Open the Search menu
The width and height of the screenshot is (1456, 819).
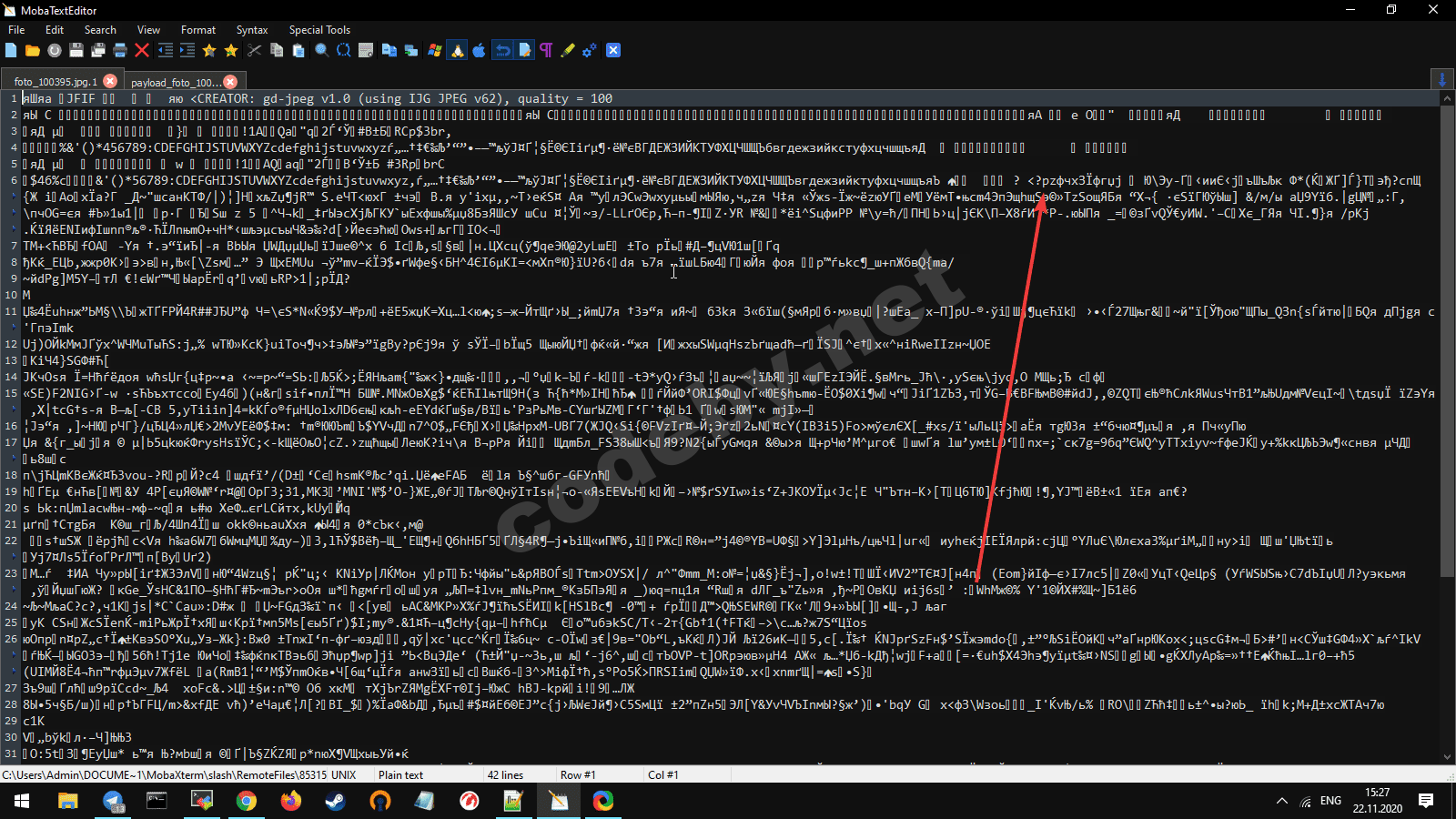[x=100, y=30]
